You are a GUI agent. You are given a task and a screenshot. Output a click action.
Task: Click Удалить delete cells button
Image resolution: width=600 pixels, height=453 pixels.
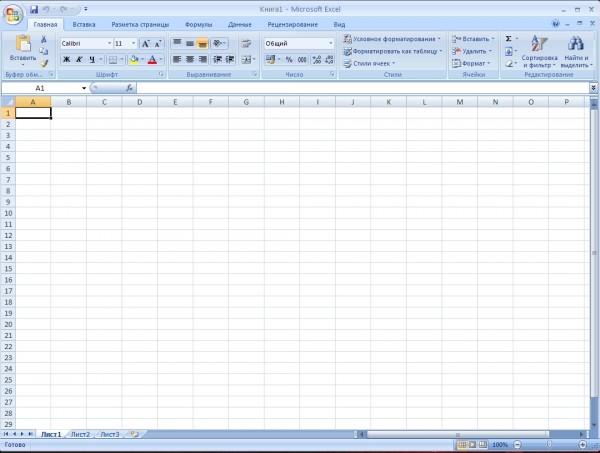(x=472, y=51)
